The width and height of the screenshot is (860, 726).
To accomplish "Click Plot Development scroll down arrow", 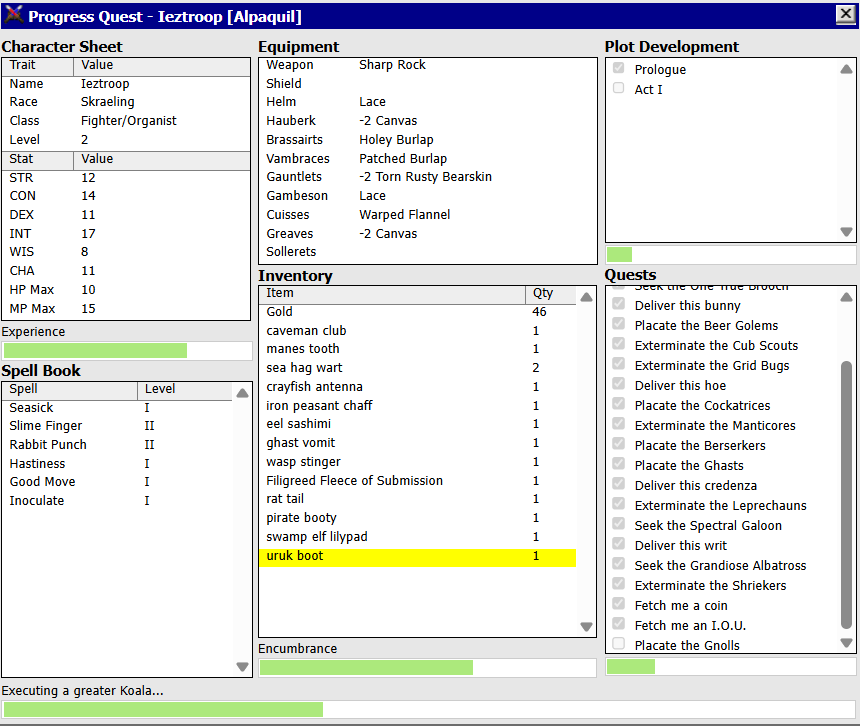I will 846,232.
